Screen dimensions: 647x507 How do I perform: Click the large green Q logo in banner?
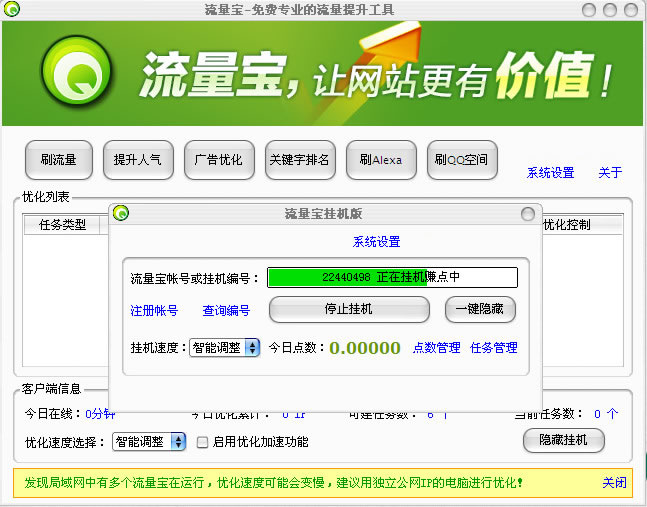77,70
